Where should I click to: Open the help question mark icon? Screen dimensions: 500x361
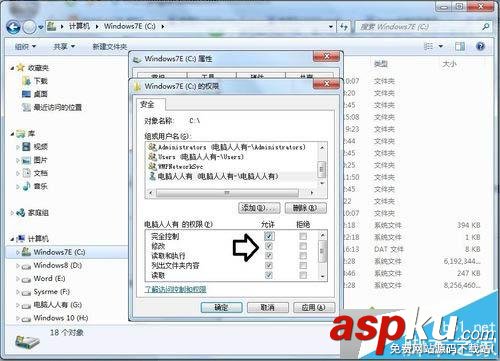[480, 46]
